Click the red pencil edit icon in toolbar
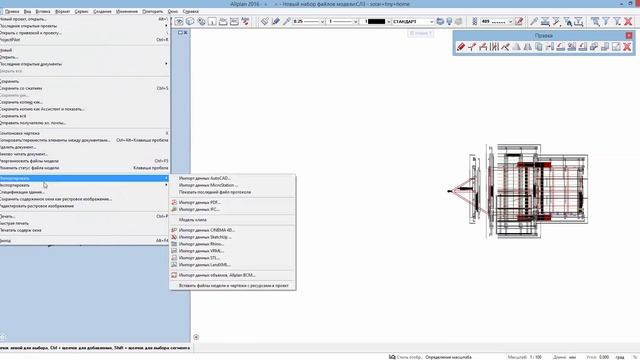The image size is (640, 360). click(519, 22)
